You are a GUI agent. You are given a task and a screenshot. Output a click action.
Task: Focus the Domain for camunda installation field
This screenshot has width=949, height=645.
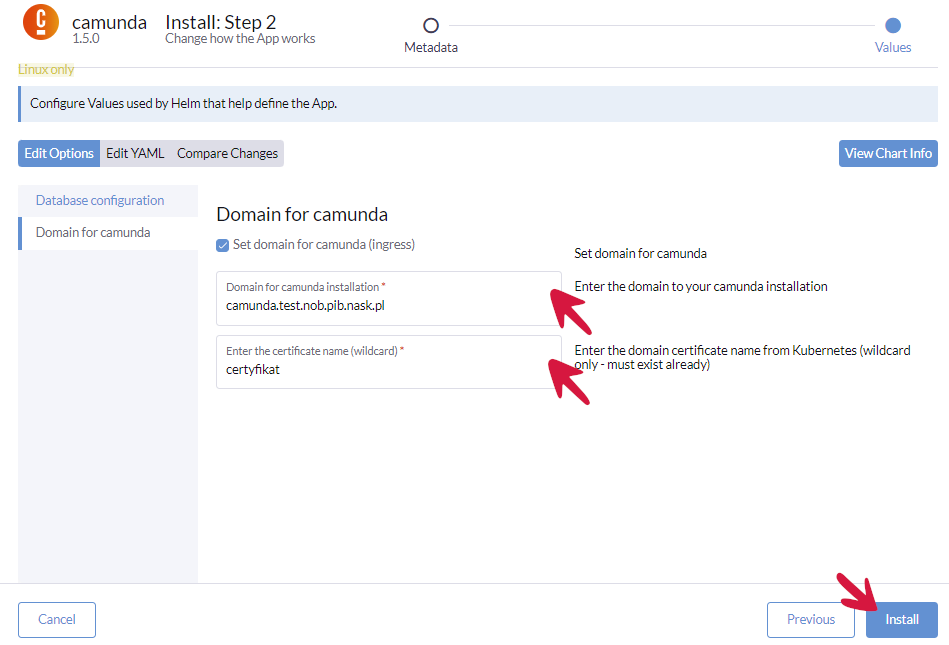coord(388,305)
